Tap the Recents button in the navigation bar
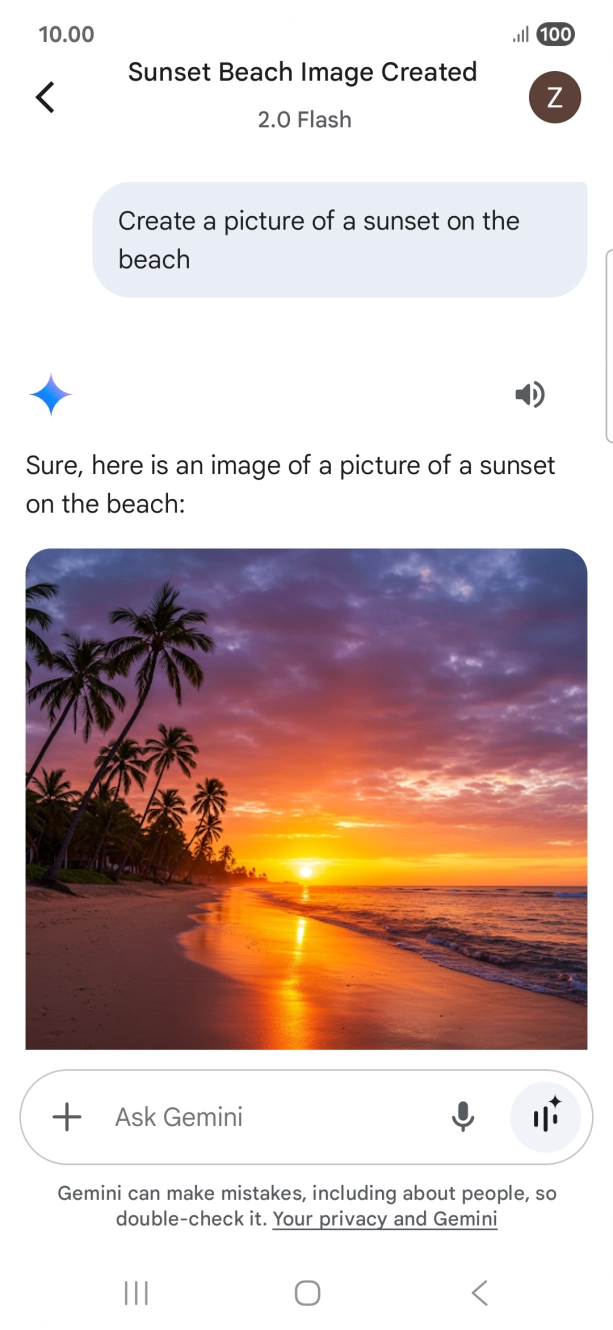Image resolution: width=613 pixels, height=1330 pixels. pos(135,1292)
